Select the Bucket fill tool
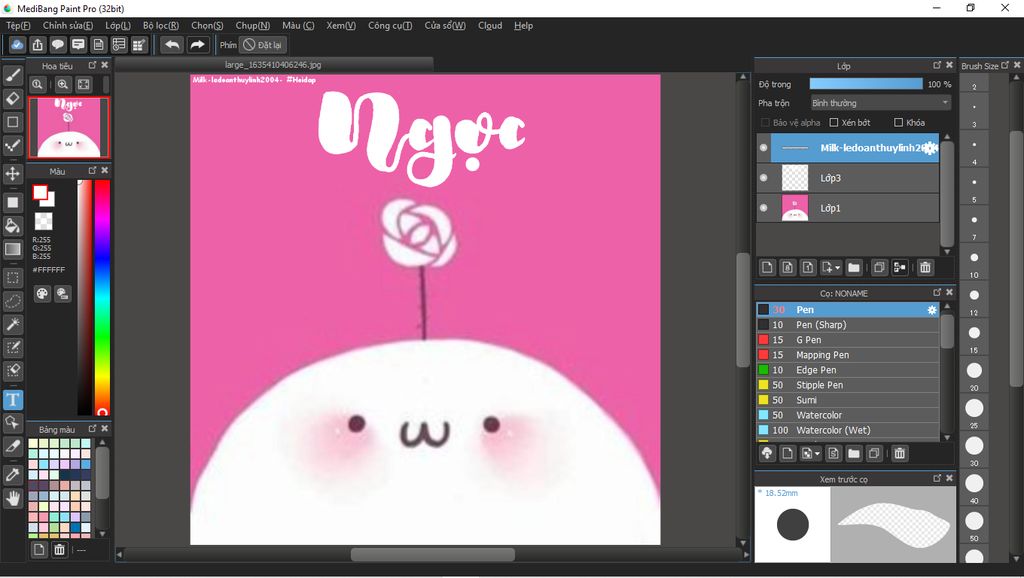The width and height of the screenshot is (1024, 578). pyautogui.click(x=12, y=226)
